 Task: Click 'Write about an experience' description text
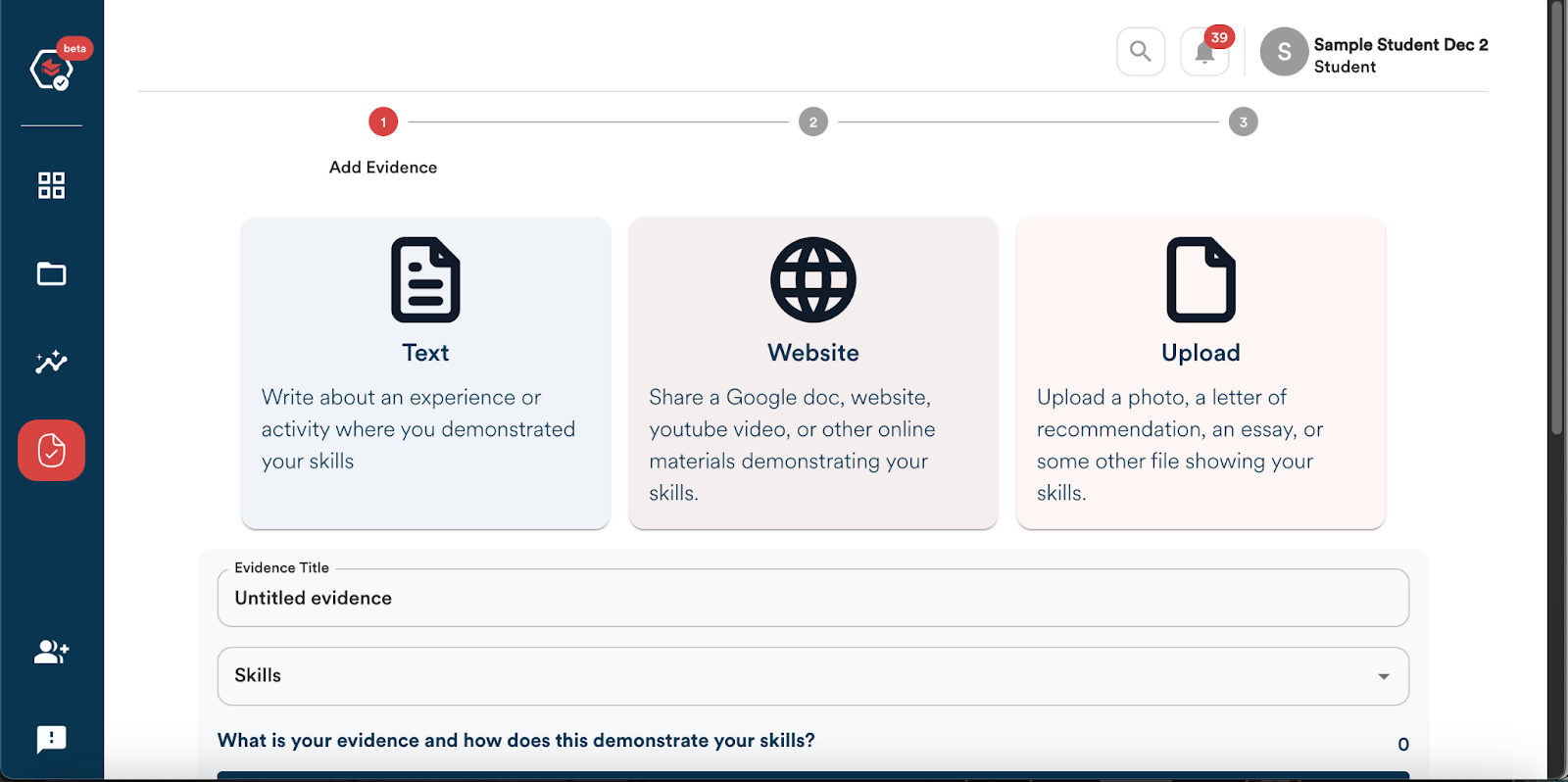tap(418, 429)
